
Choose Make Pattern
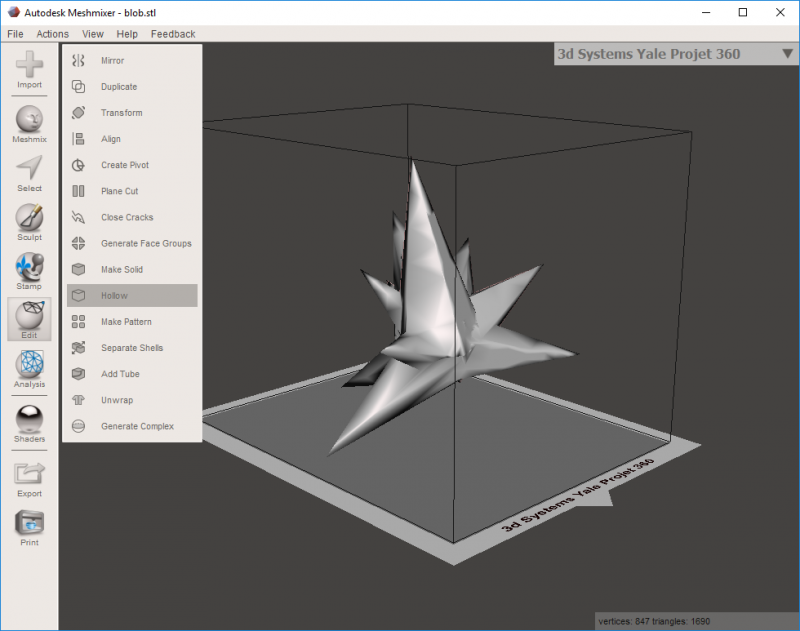132,322
